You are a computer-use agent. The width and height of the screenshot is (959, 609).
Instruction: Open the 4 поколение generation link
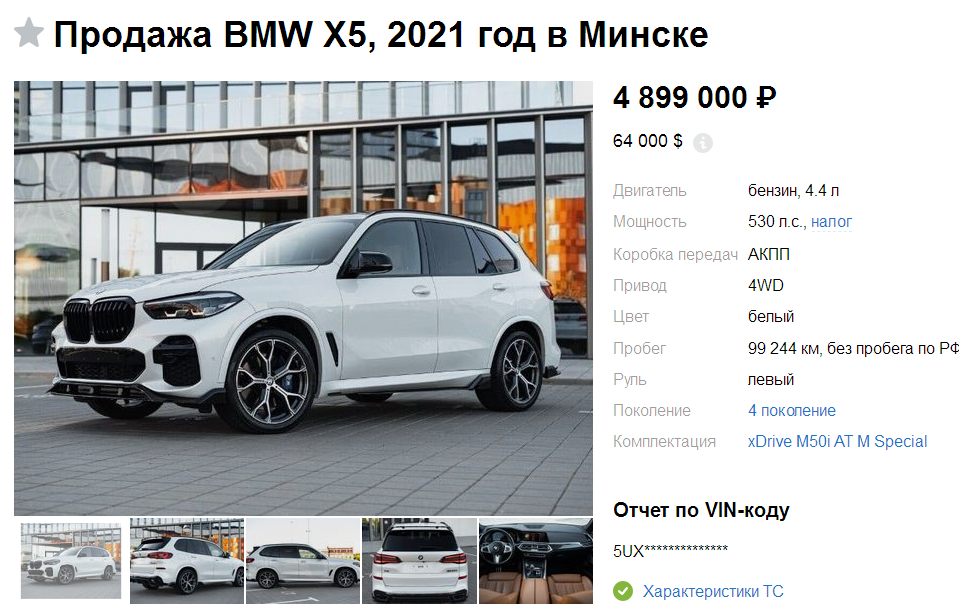coord(791,411)
